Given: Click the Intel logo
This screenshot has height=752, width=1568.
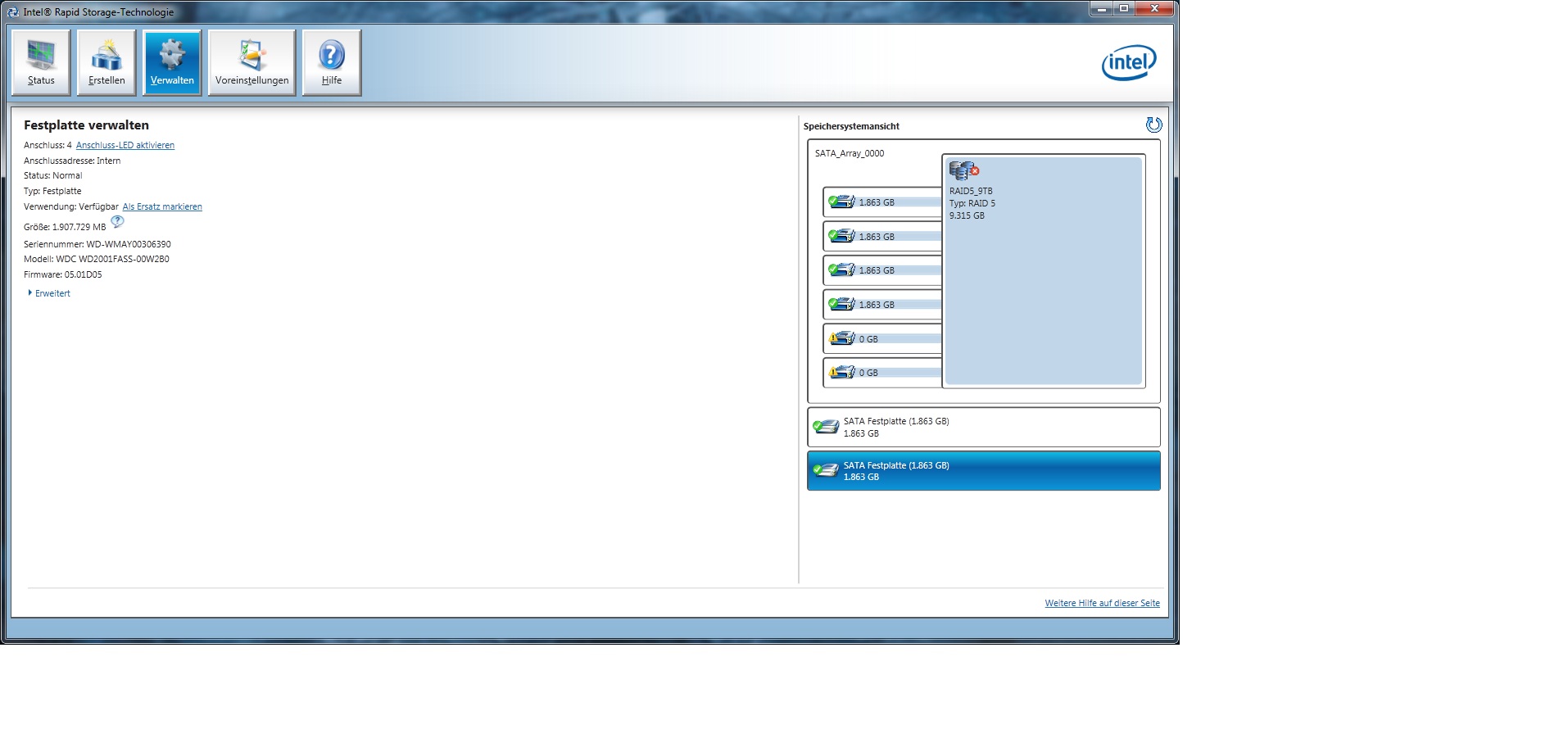Looking at the screenshot, I should point(1129,62).
